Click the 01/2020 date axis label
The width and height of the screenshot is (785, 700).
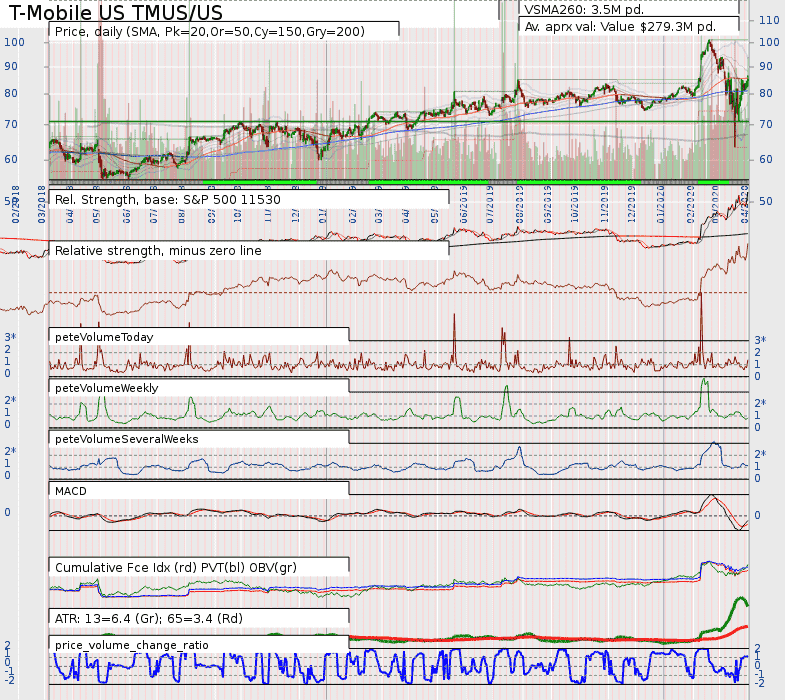pyautogui.click(x=661, y=204)
